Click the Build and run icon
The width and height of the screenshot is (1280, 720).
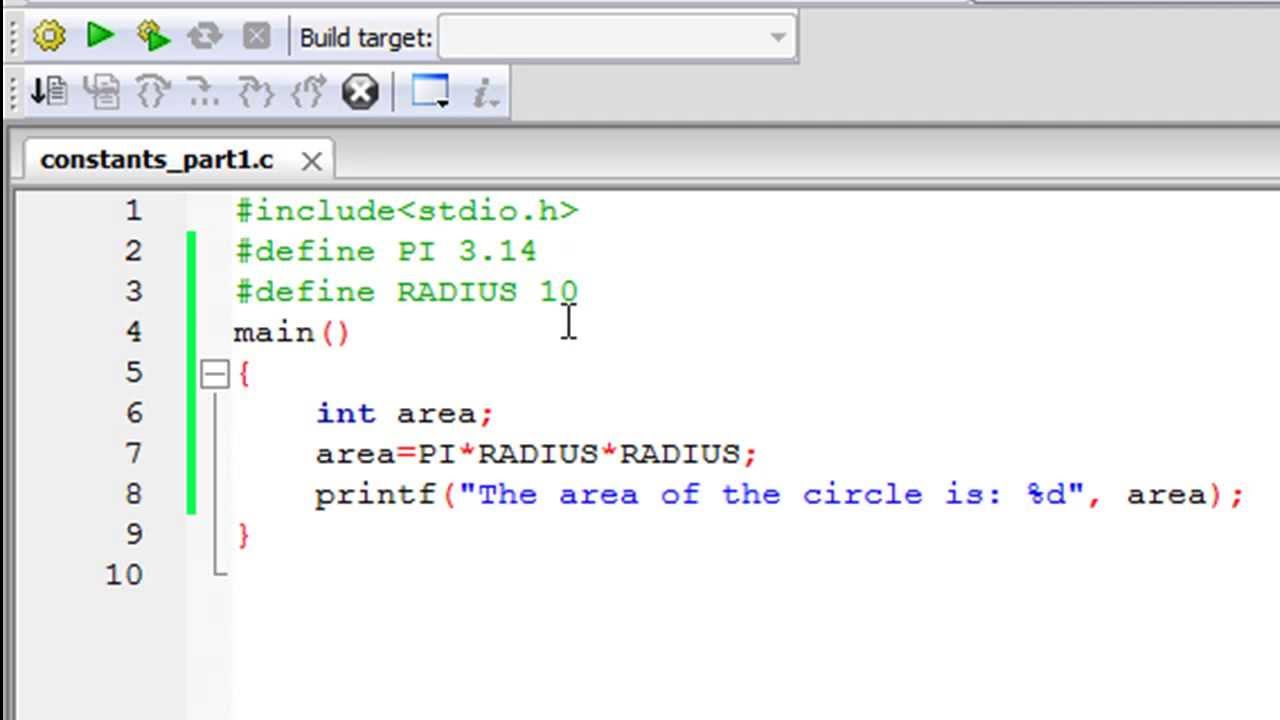click(152, 37)
